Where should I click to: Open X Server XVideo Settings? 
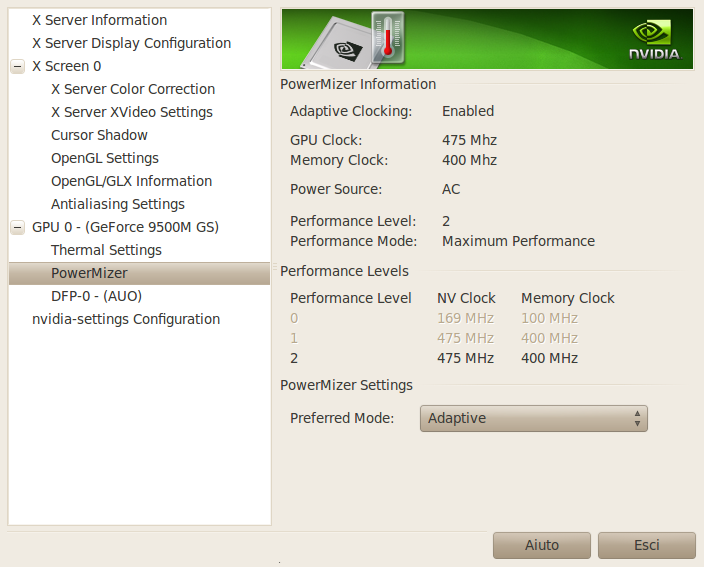(x=131, y=112)
